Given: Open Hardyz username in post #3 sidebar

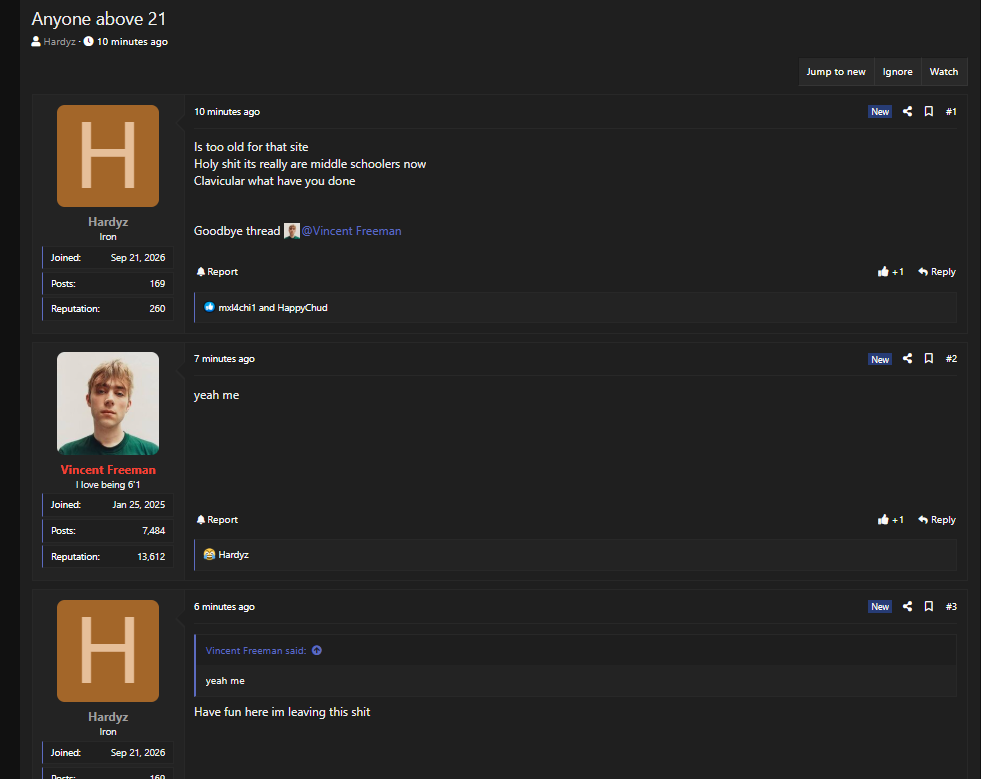Looking at the screenshot, I should point(108,717).
